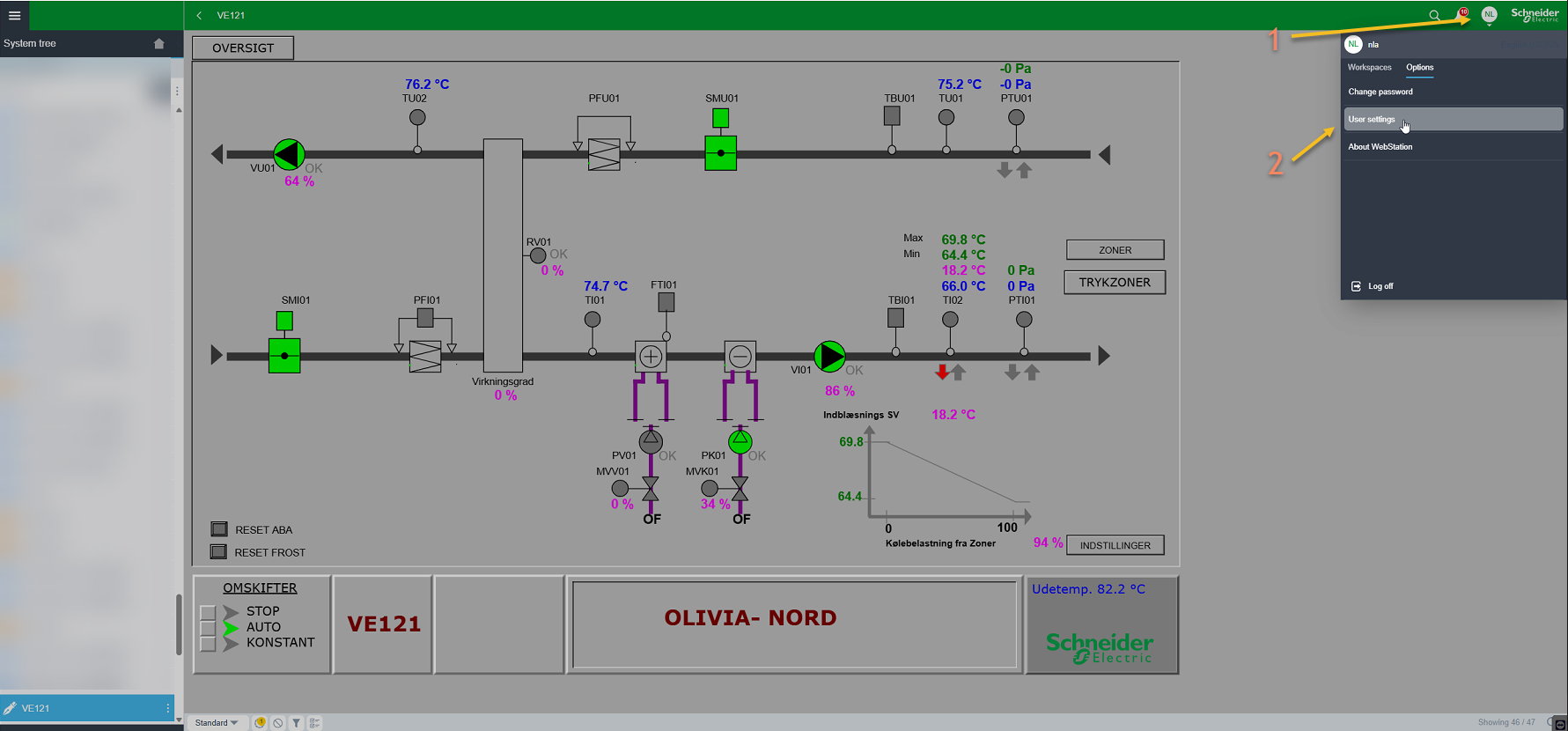
Task: Open the ZONER page button
Action: tap(1115, 250)
